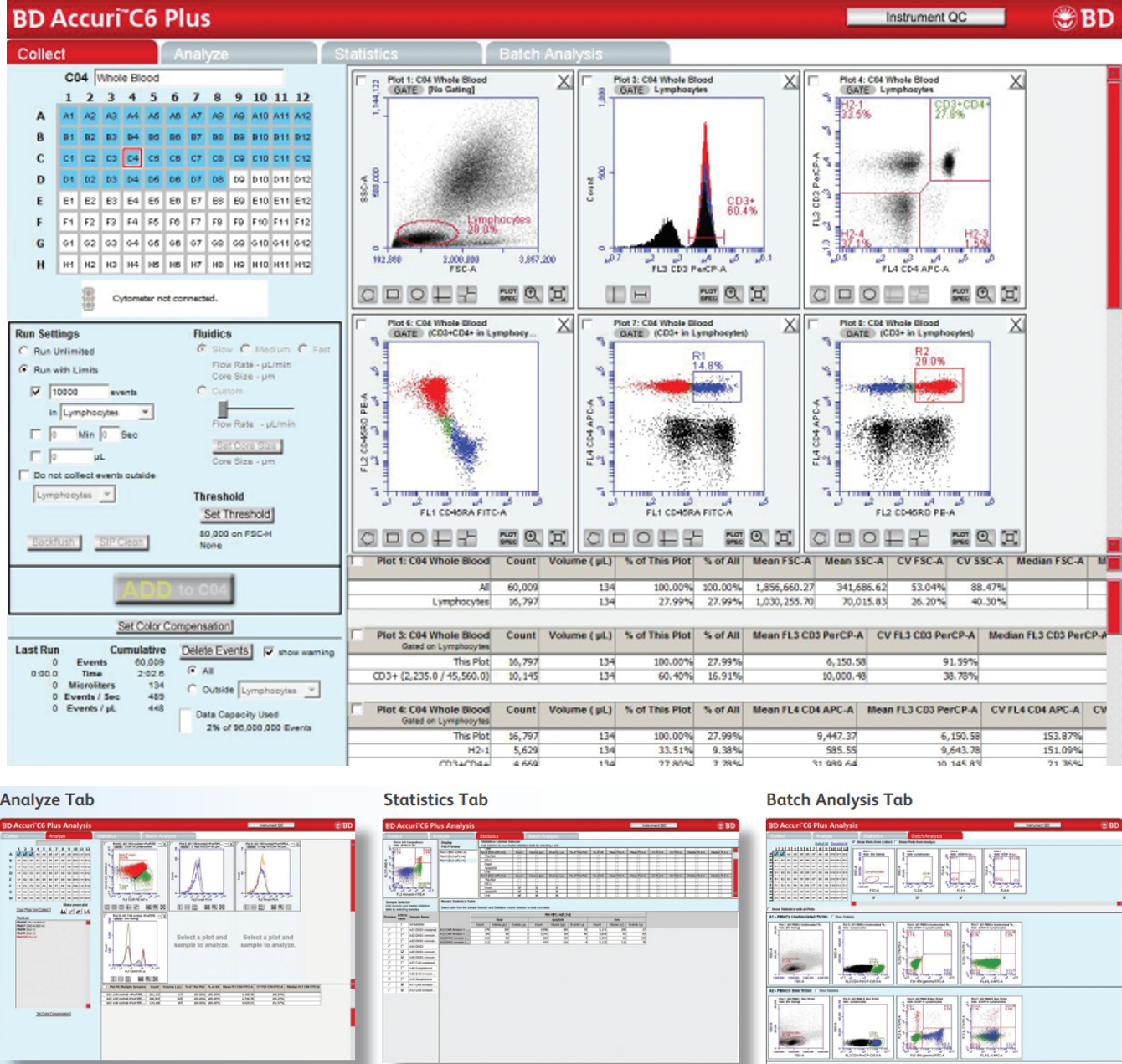Choose Custom fluidics option

tap(201, 390)
